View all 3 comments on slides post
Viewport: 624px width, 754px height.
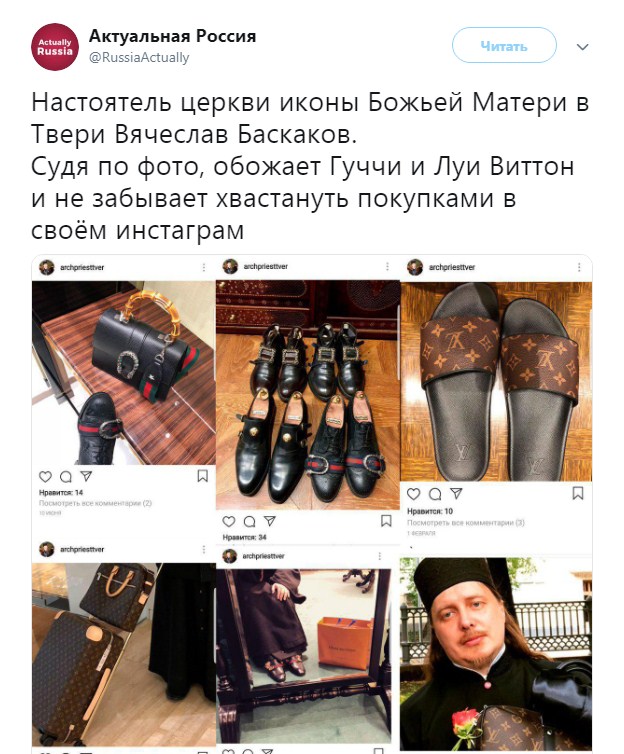[x=466, y=523]
